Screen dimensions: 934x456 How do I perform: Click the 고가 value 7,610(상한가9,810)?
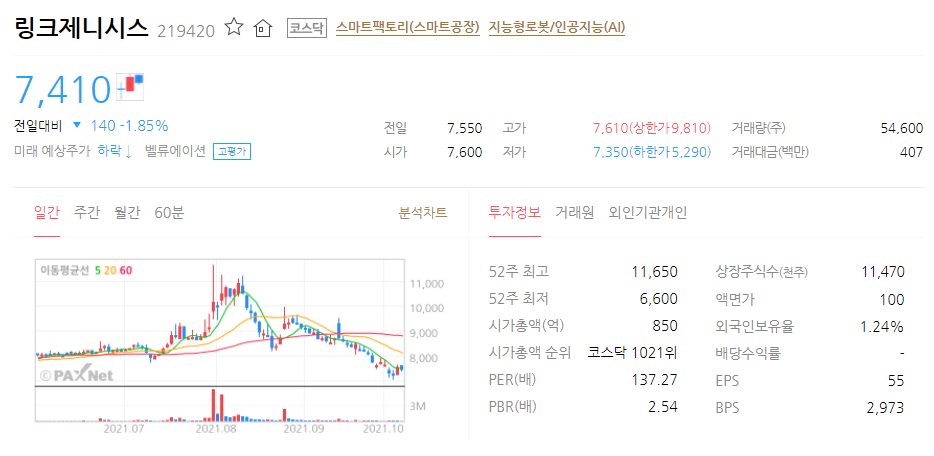coord(652,127)
